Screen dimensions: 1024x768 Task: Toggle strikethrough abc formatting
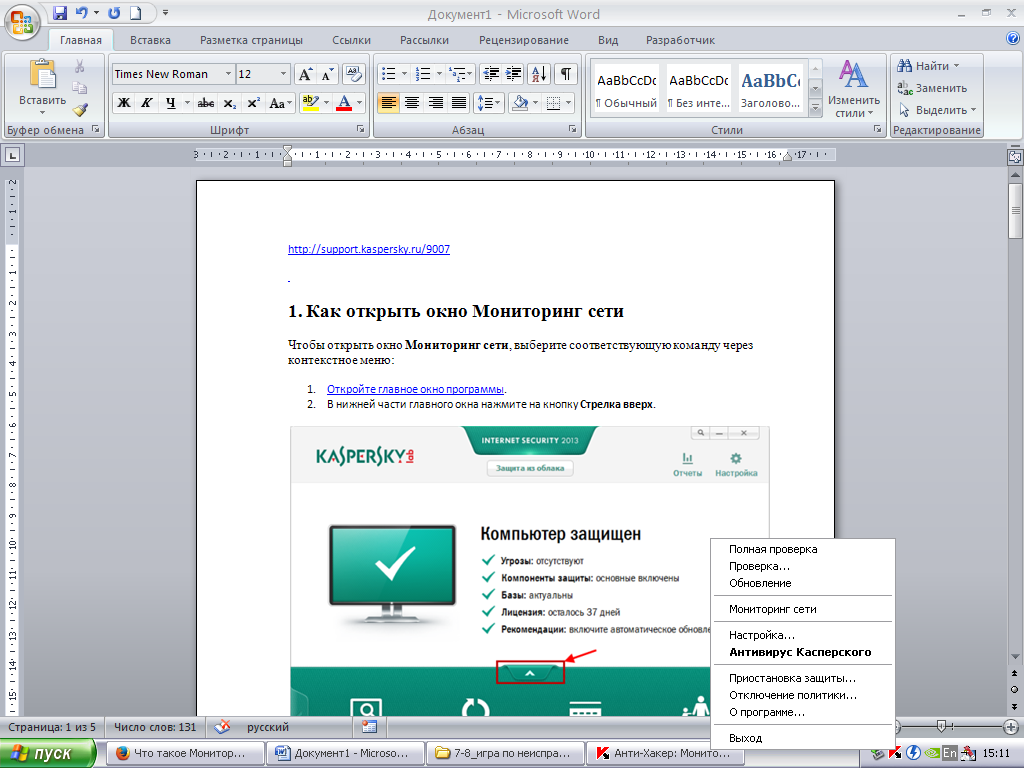point(206,103)
